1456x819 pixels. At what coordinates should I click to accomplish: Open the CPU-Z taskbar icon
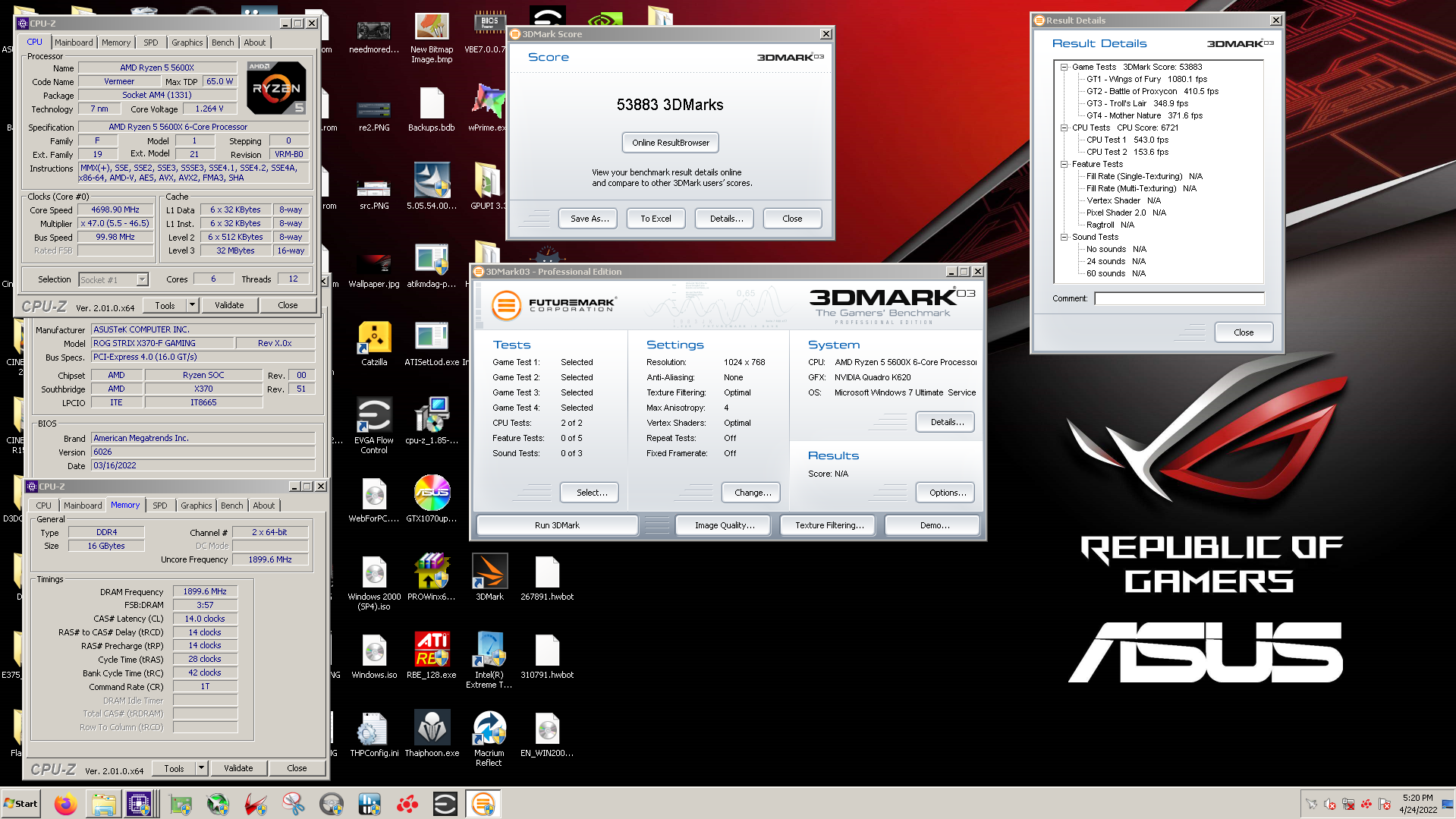pyautogui.click(x=140, y=804)
